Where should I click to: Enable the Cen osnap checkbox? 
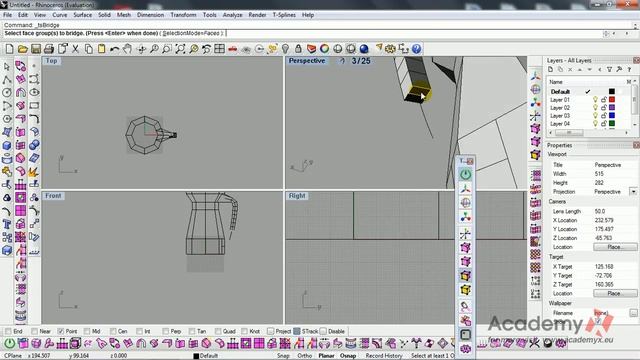113,331
